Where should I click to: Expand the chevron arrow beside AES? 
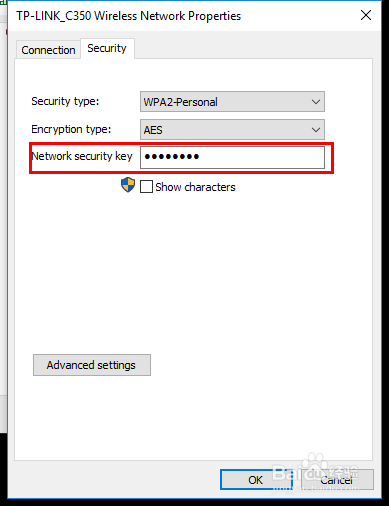[x=316, y=130]
